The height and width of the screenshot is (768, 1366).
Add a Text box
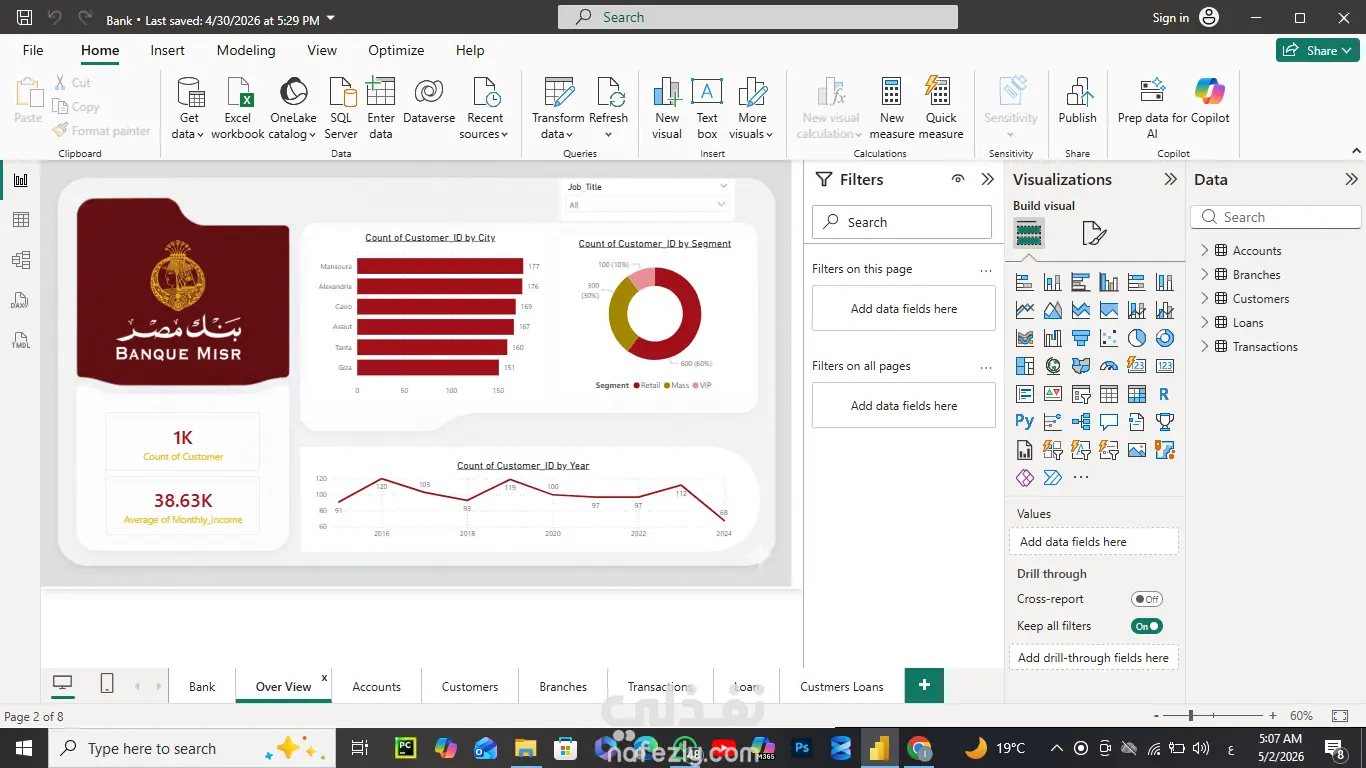click(707, 108)
